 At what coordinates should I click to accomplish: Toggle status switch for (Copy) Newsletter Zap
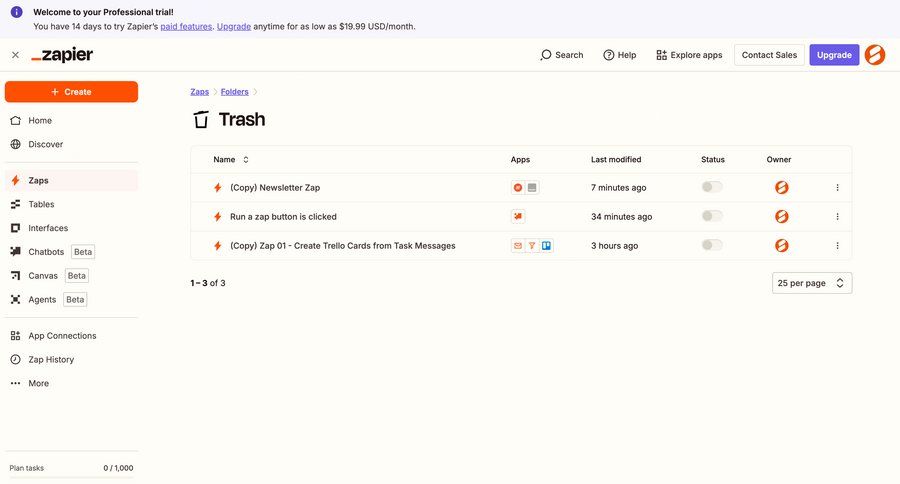711,187
